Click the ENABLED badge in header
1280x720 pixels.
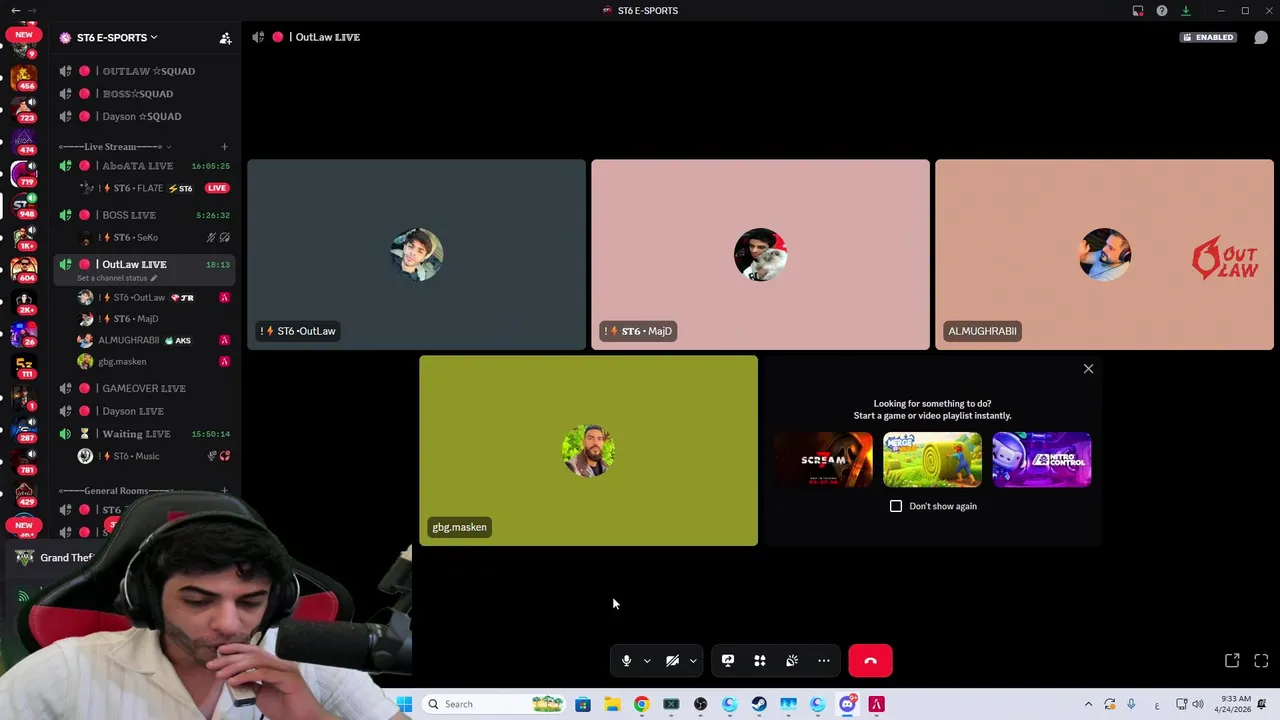pyautogui.click(x=1208, y=38)
